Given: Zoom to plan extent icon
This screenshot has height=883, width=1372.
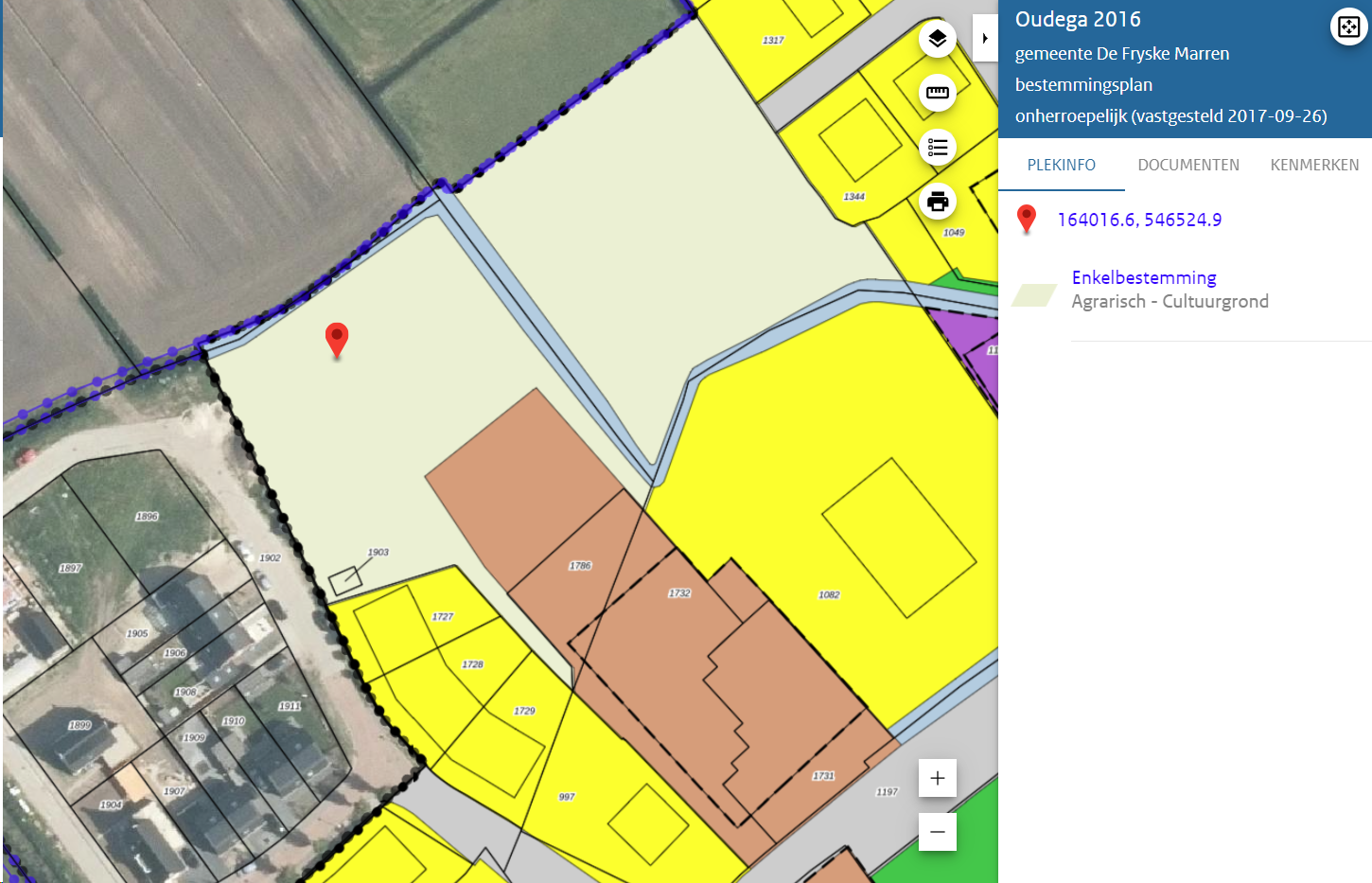Looking at the screenshot, I should coord(1348,26).
